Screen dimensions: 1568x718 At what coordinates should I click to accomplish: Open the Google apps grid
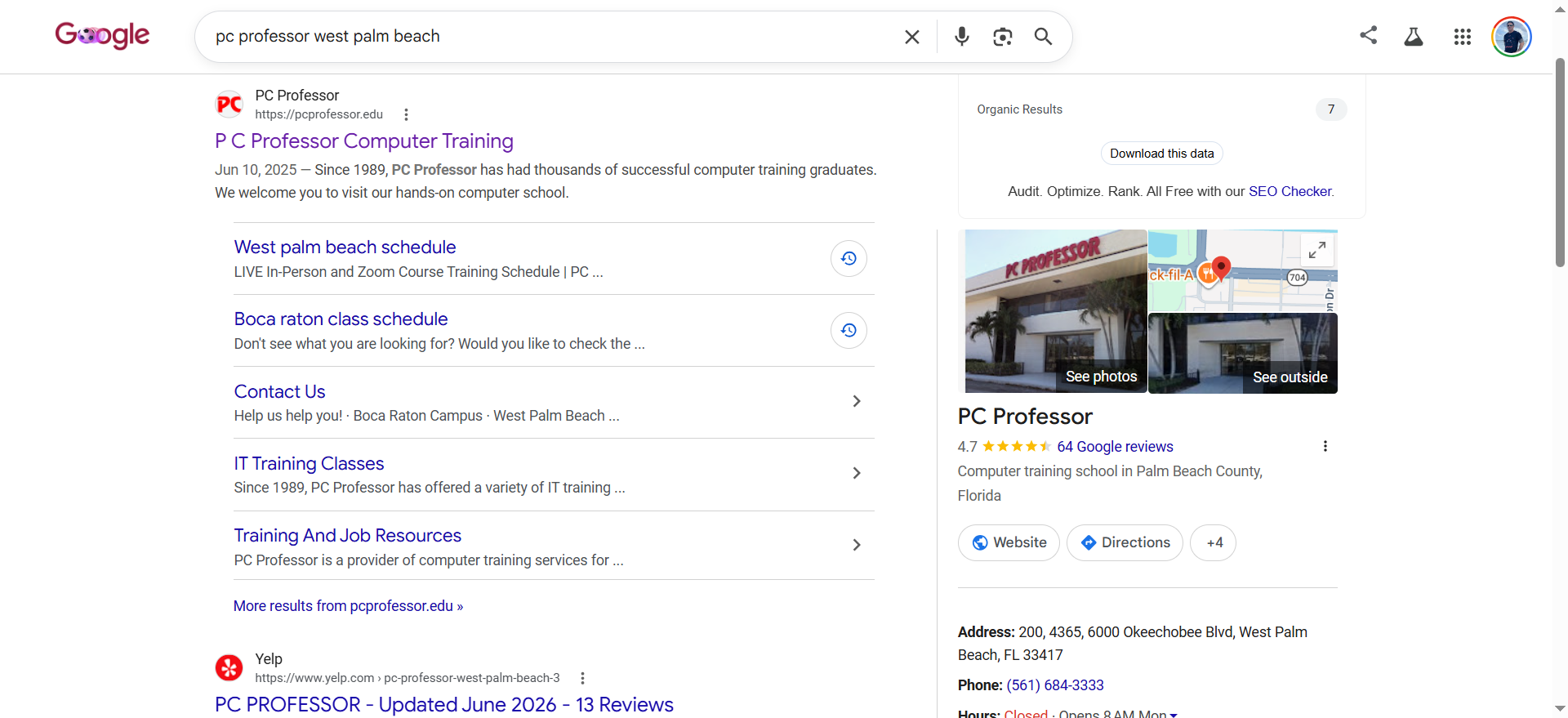(1463, 37)
